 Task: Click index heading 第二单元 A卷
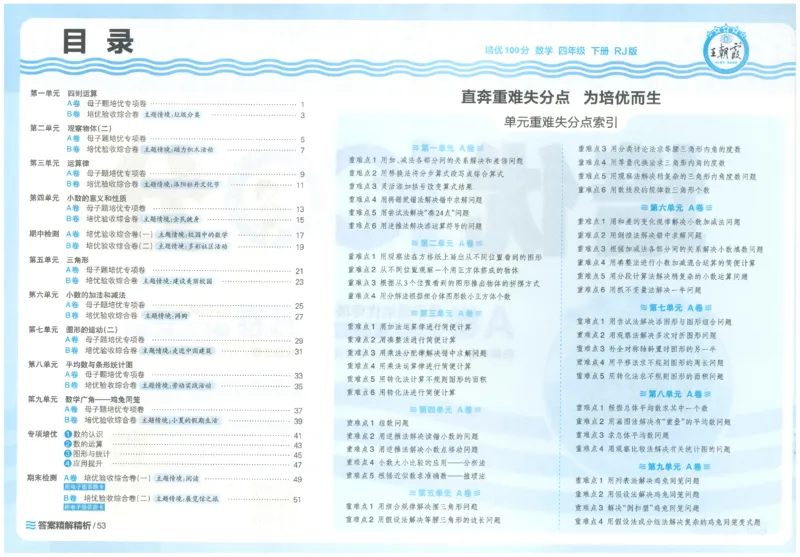click(x=447, y=243)
